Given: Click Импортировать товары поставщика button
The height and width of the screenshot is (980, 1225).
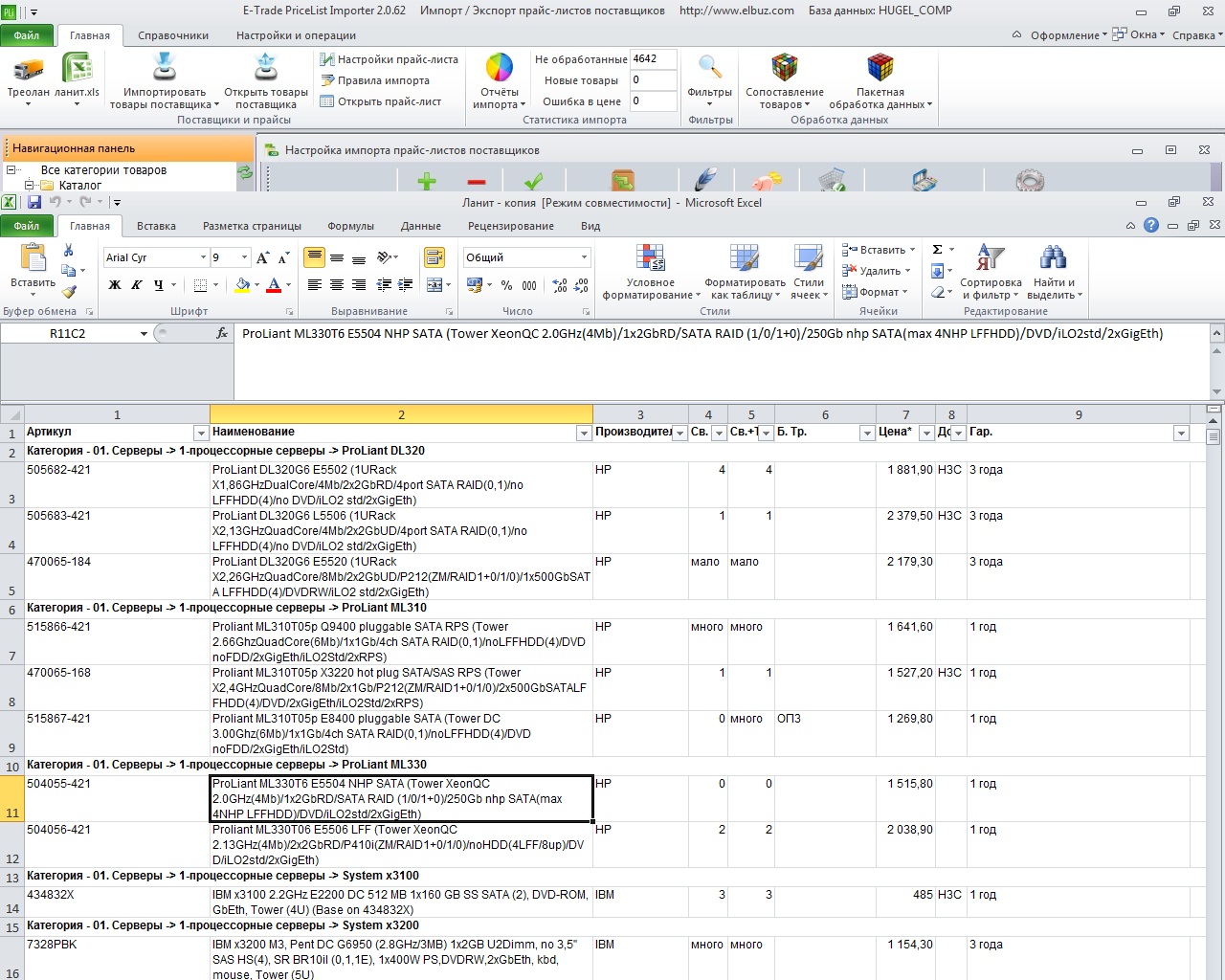Looking at the screenshot, I should pos(165,81).
